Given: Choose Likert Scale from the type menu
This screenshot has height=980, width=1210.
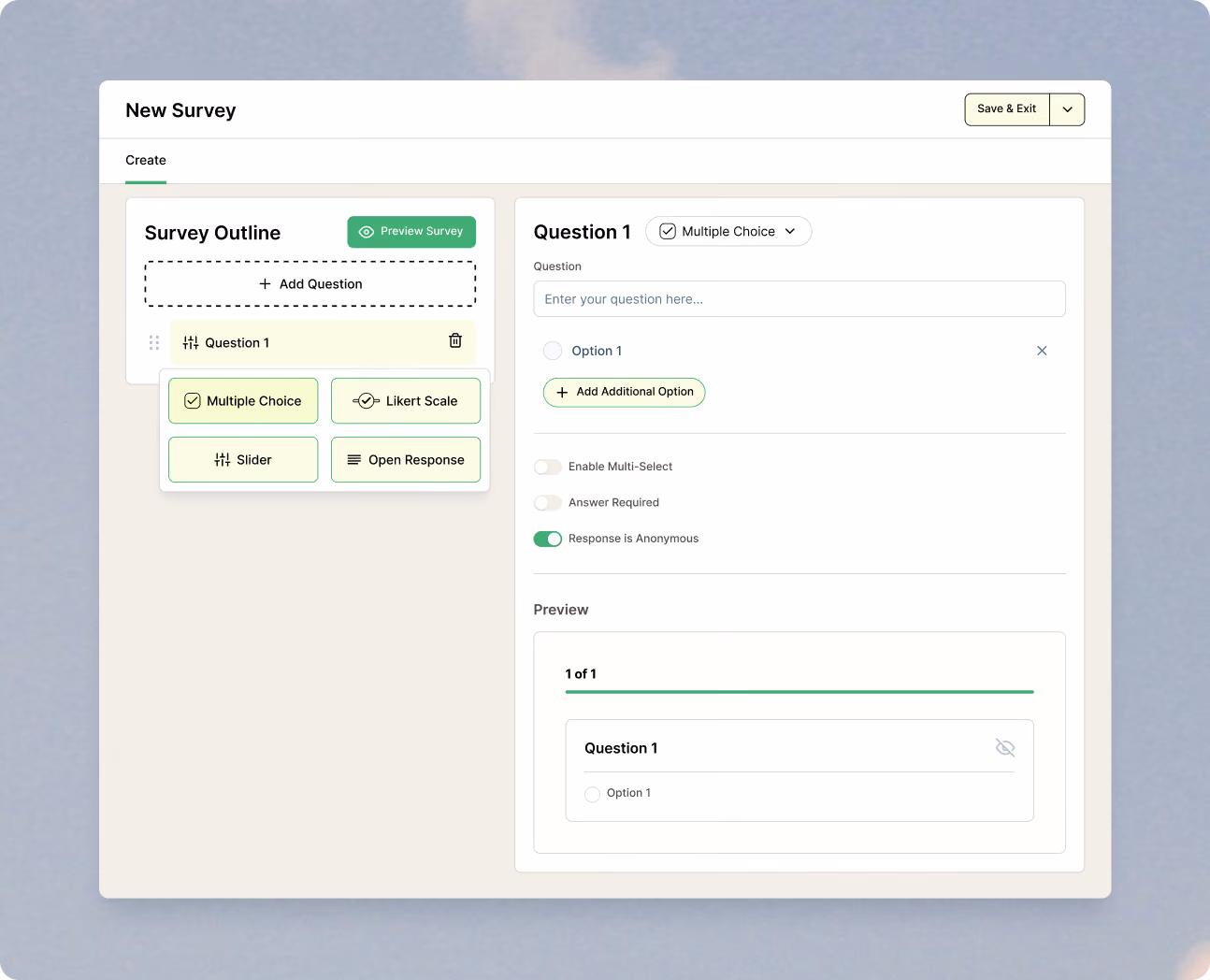Looking at the screenshot, I should tap(406, 401).
